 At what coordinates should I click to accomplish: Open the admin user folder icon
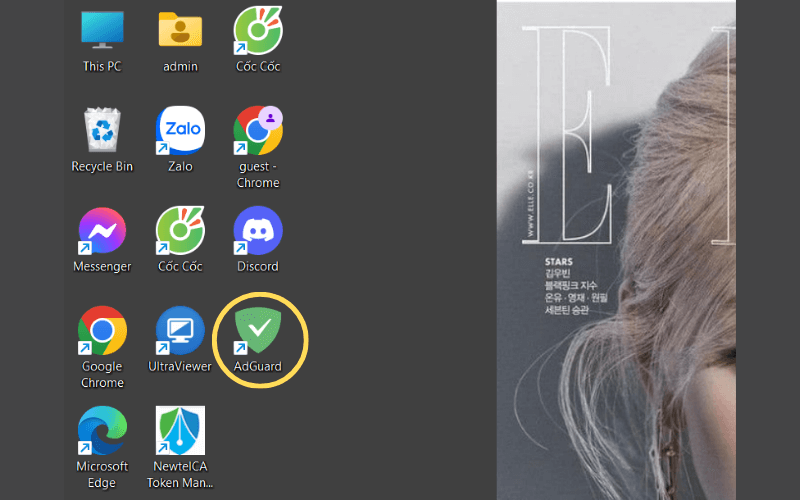pos(180,30)
